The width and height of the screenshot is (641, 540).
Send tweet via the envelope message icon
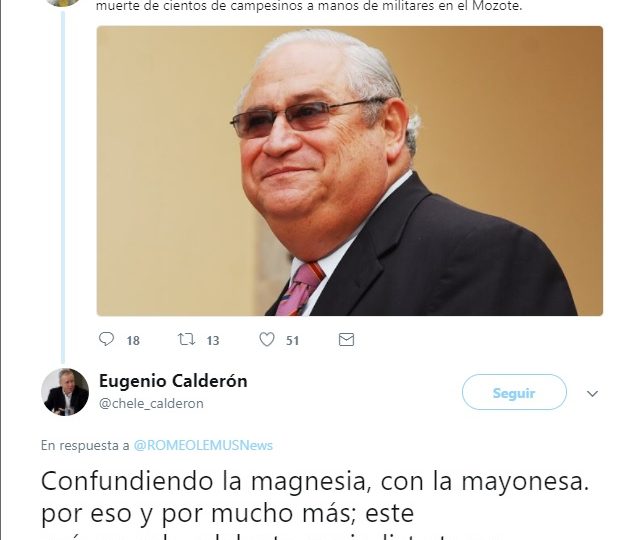(x=346, y=340)
